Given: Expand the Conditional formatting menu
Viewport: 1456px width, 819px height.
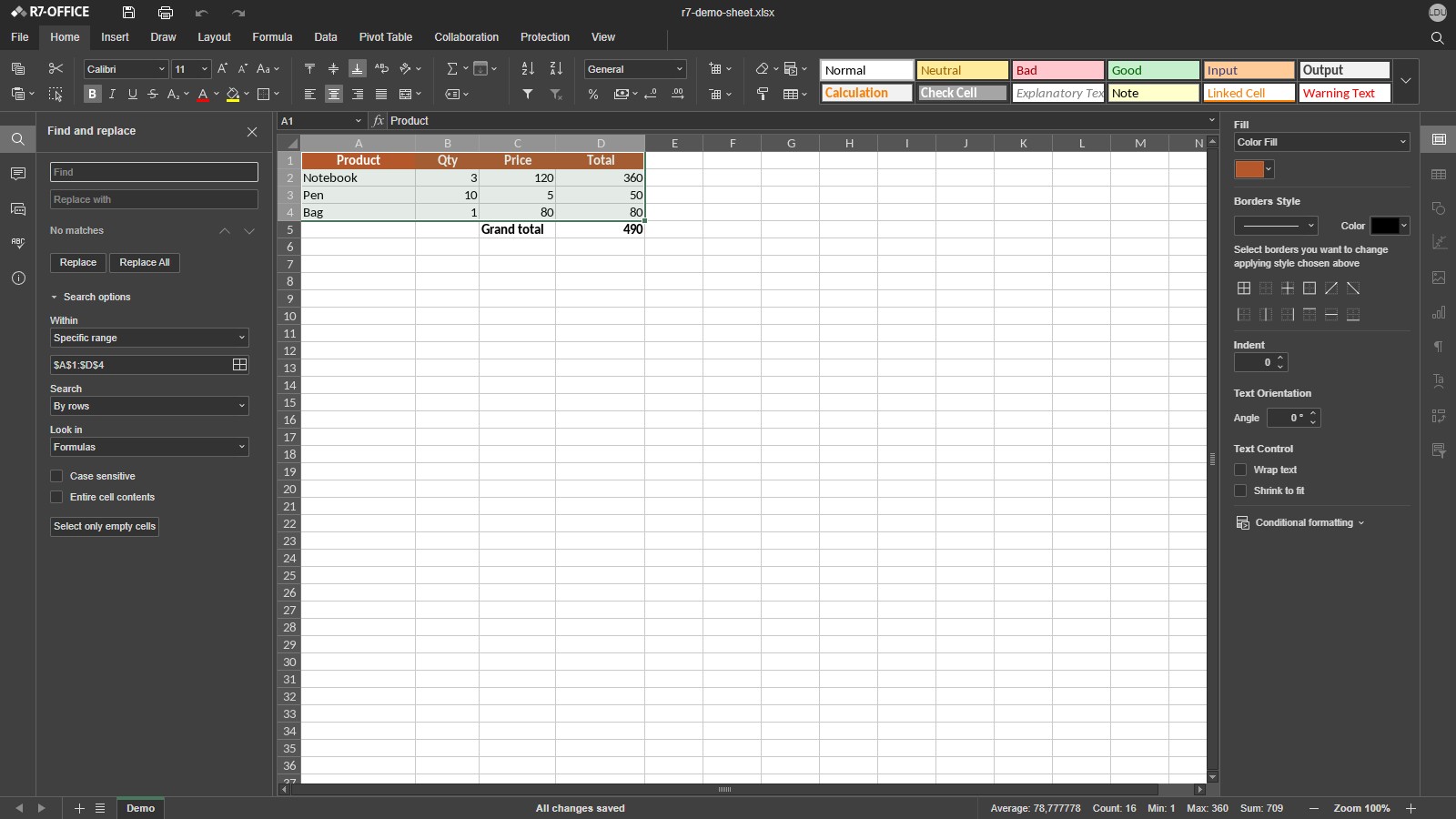Looking at the screenshot, I should pos(1300,522).
